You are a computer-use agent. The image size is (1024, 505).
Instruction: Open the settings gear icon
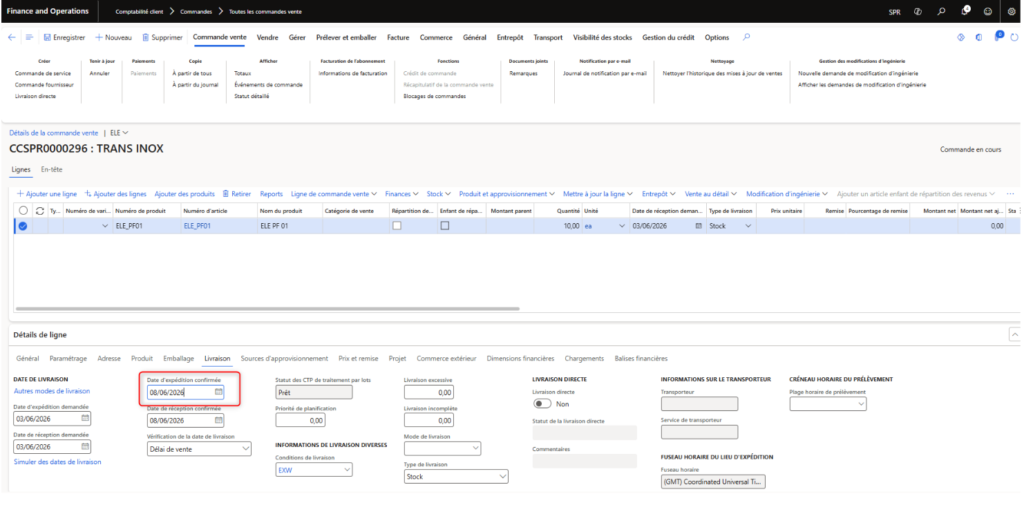(1012, 11)
